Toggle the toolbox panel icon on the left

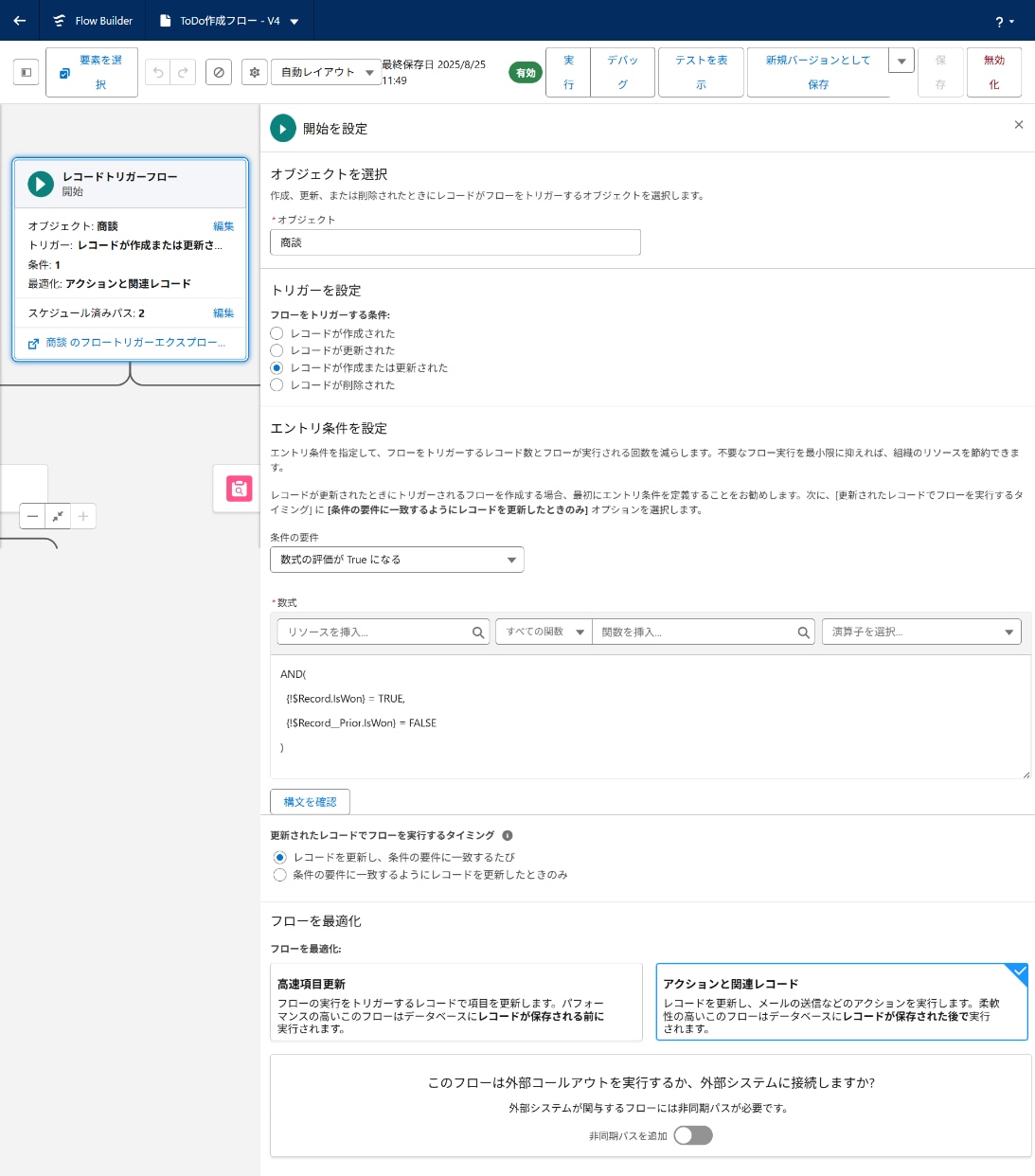[26, 72]
